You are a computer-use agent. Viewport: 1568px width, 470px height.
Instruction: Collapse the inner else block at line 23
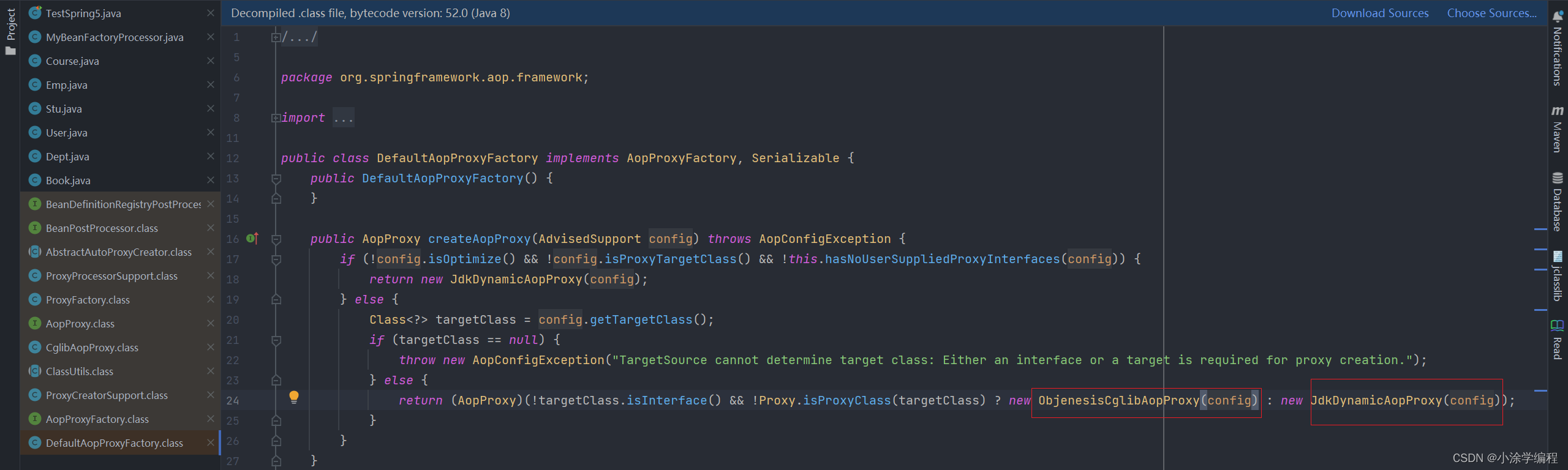tap(276, 380)
